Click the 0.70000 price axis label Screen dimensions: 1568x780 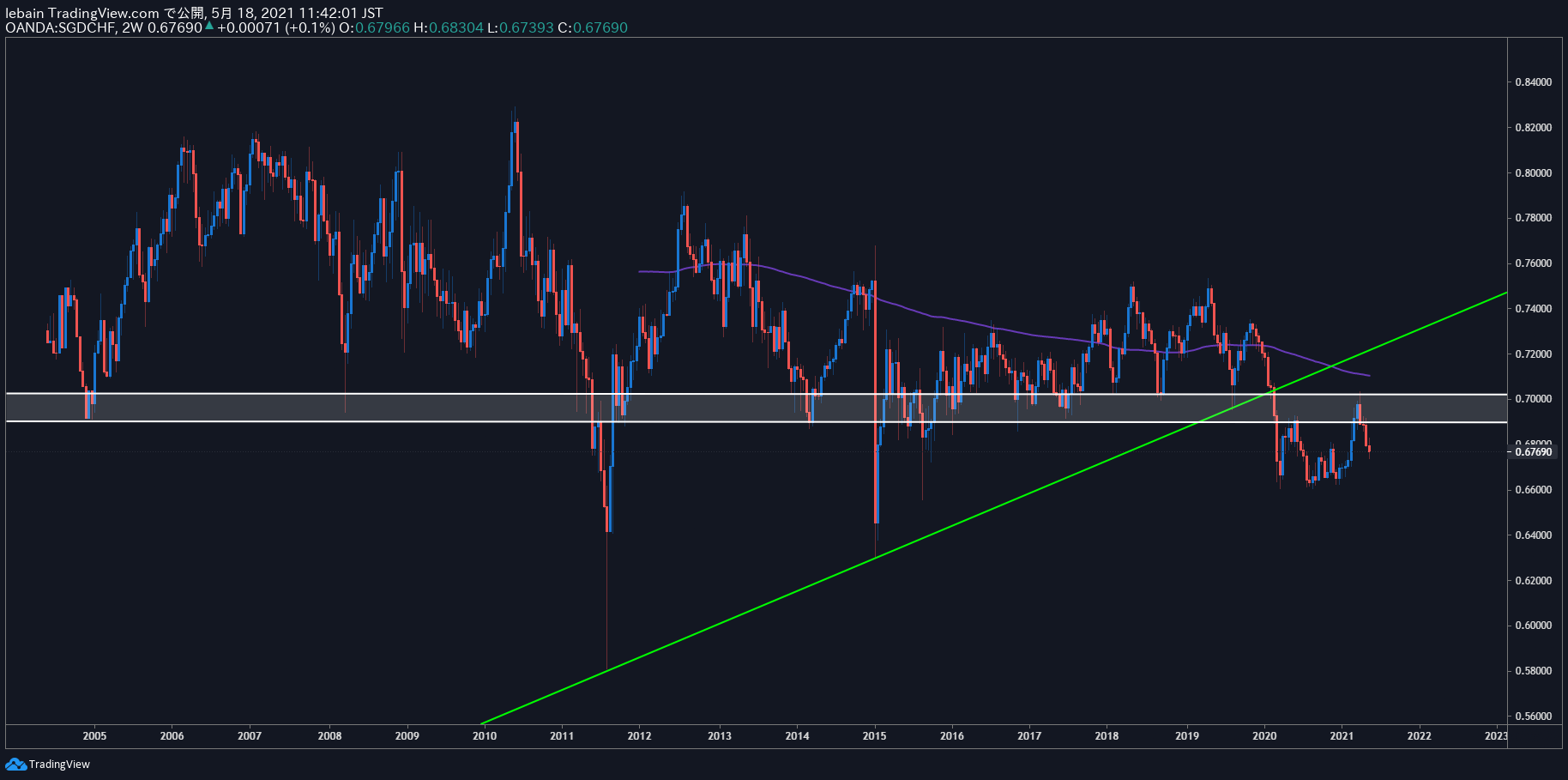click(1533, 399)
